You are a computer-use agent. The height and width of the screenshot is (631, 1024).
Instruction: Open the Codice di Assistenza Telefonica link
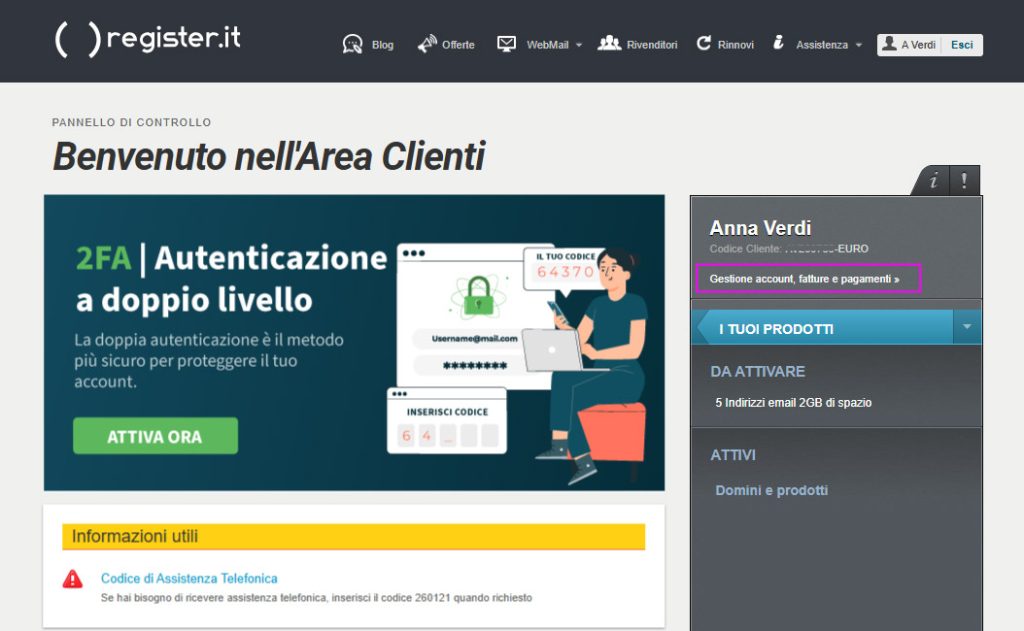[x=189, y=578]
